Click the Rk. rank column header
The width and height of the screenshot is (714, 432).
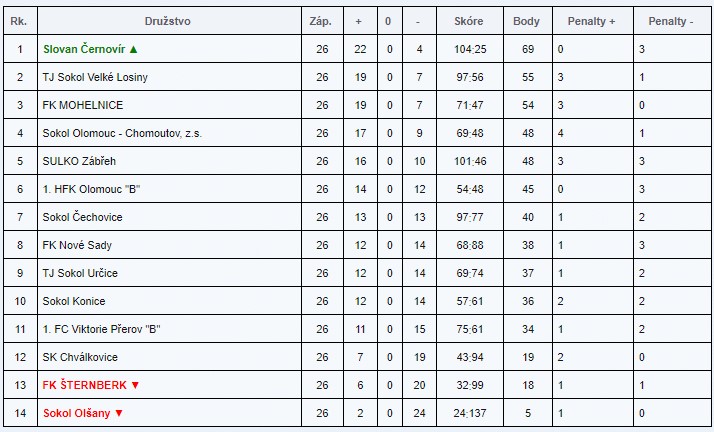click(19, 20)
